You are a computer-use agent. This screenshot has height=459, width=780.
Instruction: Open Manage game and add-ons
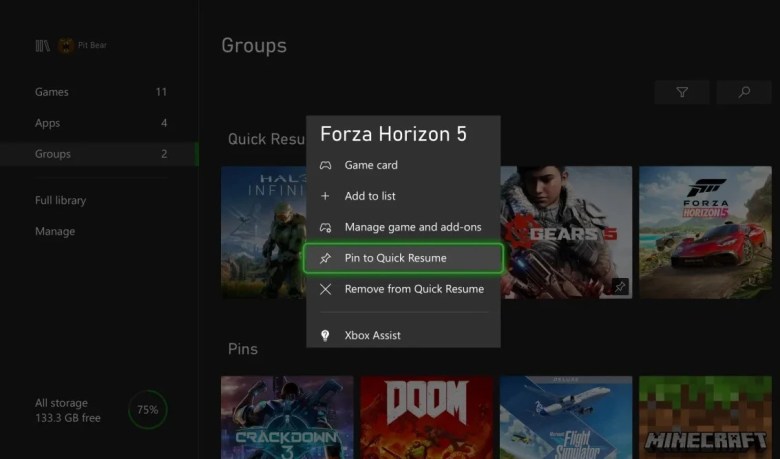(x=403, y=227)
